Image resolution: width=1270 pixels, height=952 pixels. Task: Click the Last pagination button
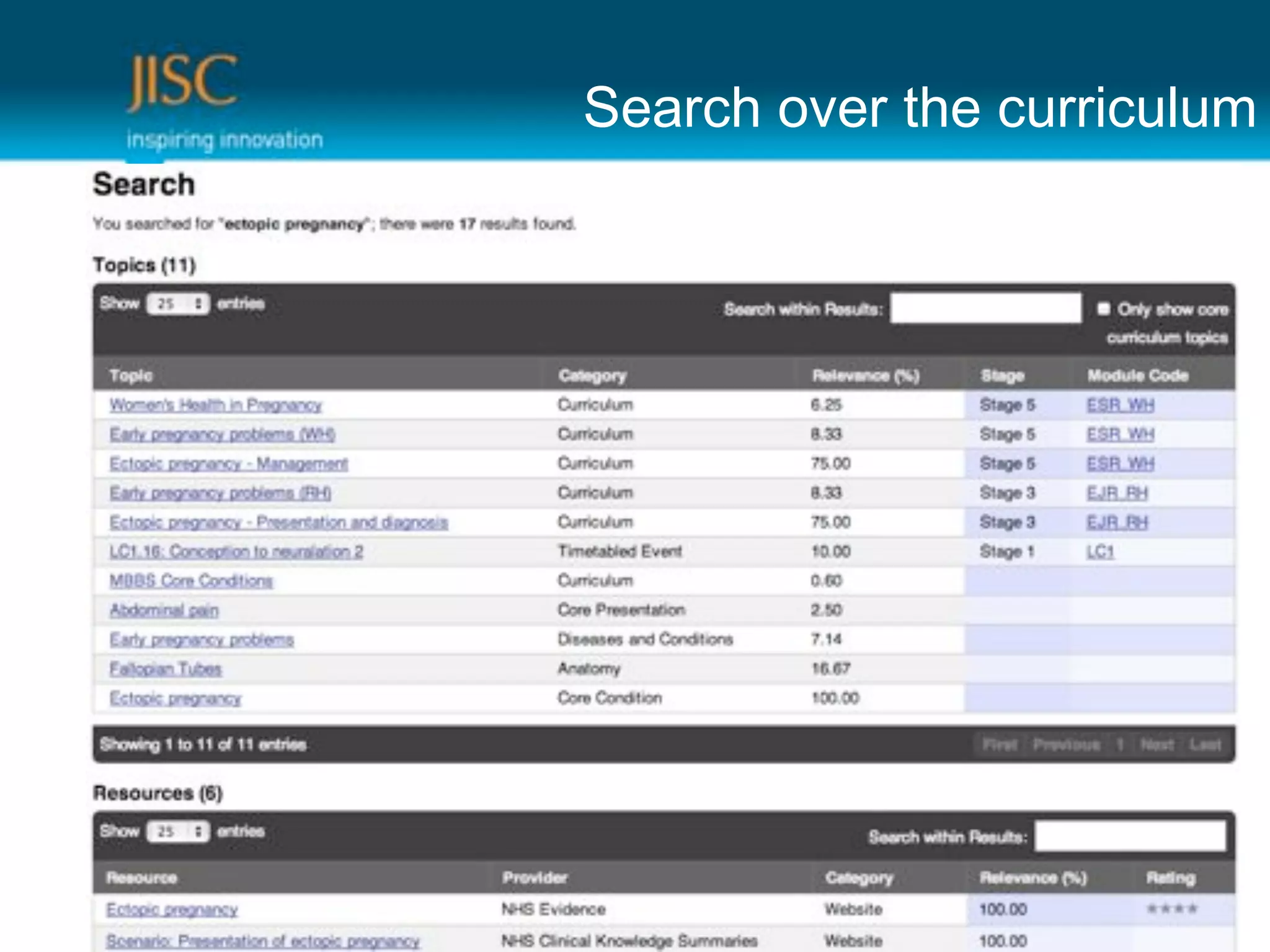click(1205, 744)
